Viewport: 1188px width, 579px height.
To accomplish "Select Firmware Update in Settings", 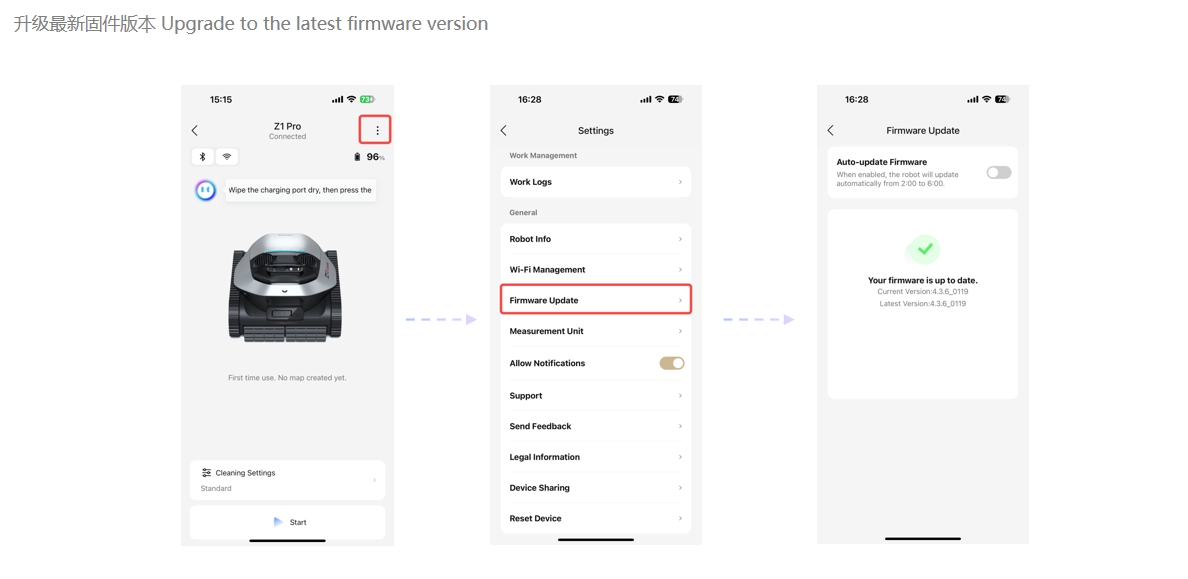I will (596, 300).
